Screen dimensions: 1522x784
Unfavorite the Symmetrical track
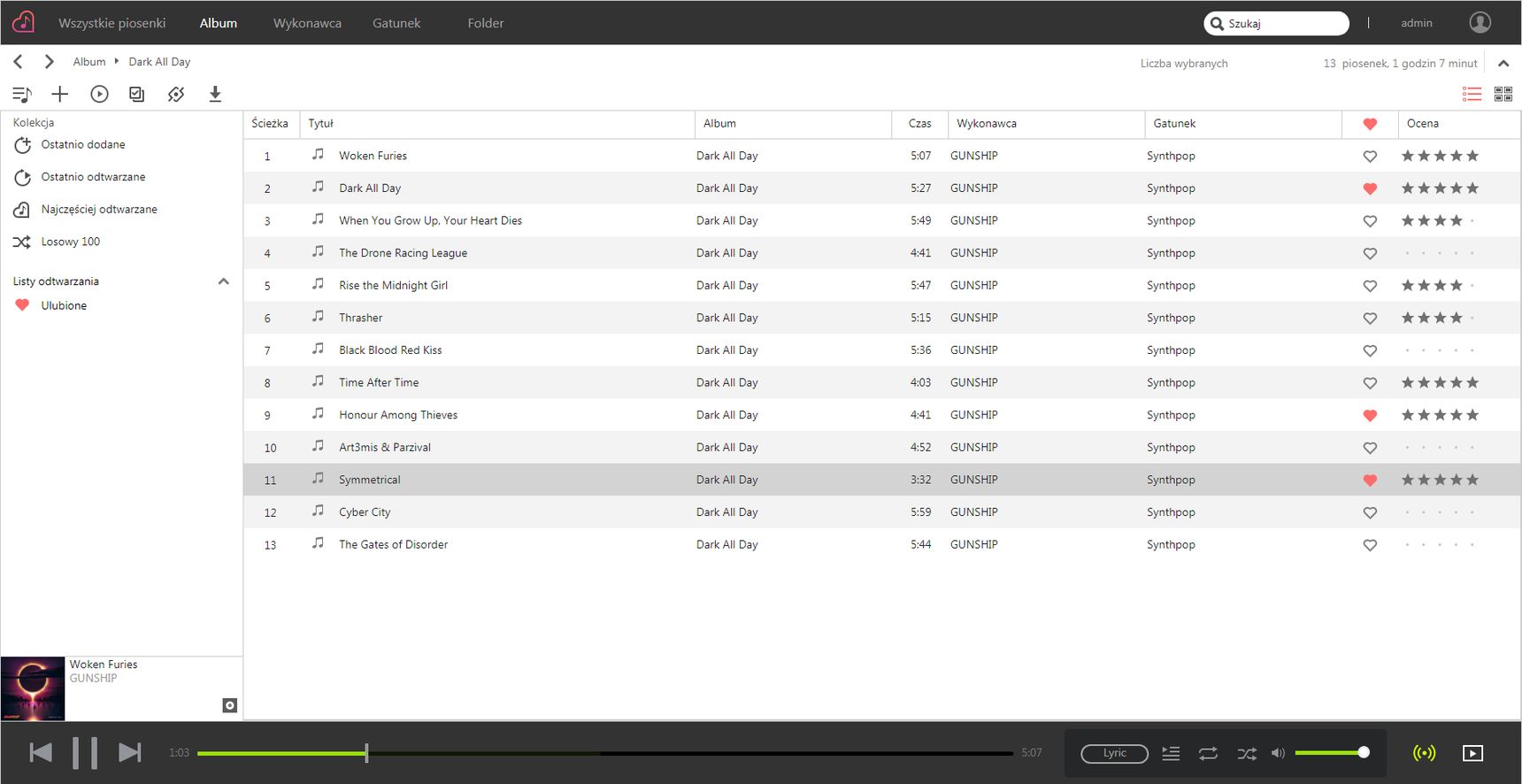point(1370,480)
